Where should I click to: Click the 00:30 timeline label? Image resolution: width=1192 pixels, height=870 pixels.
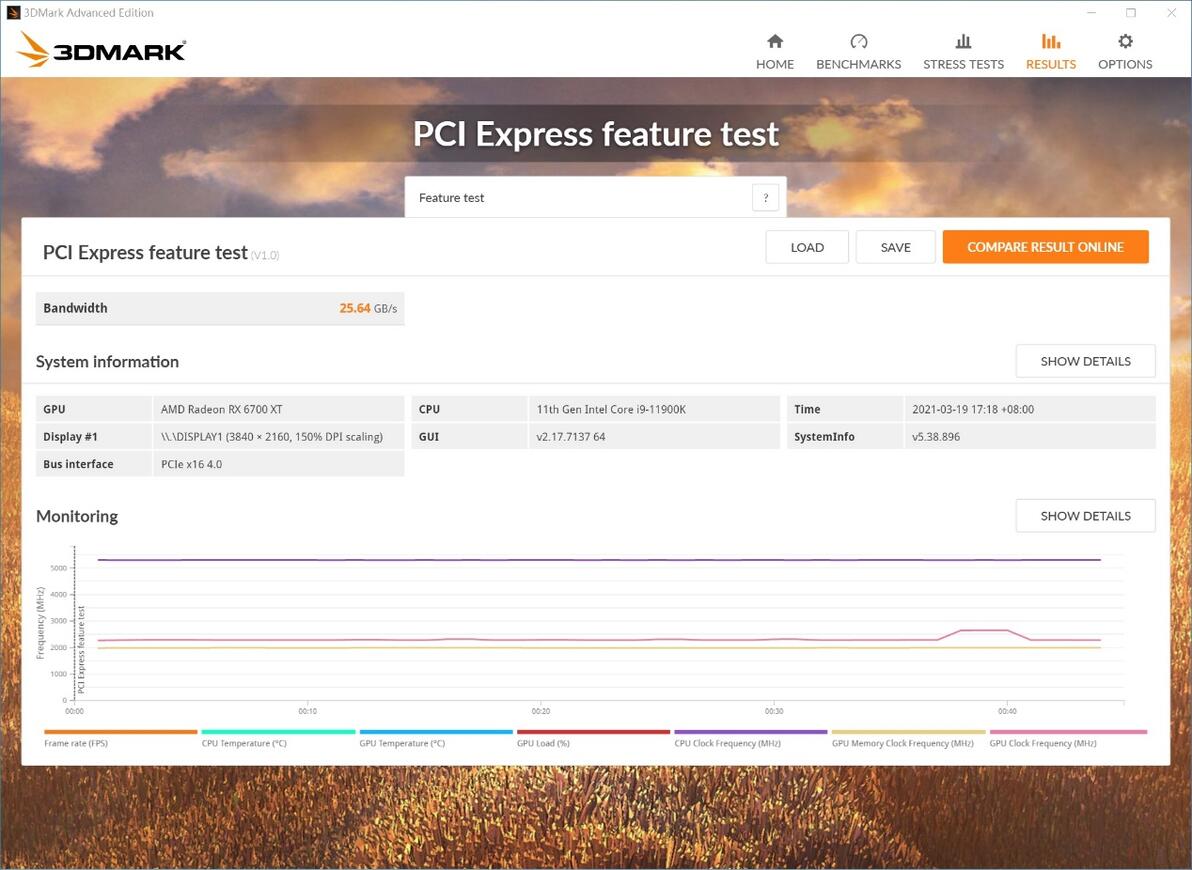click(x=774, y=711)
